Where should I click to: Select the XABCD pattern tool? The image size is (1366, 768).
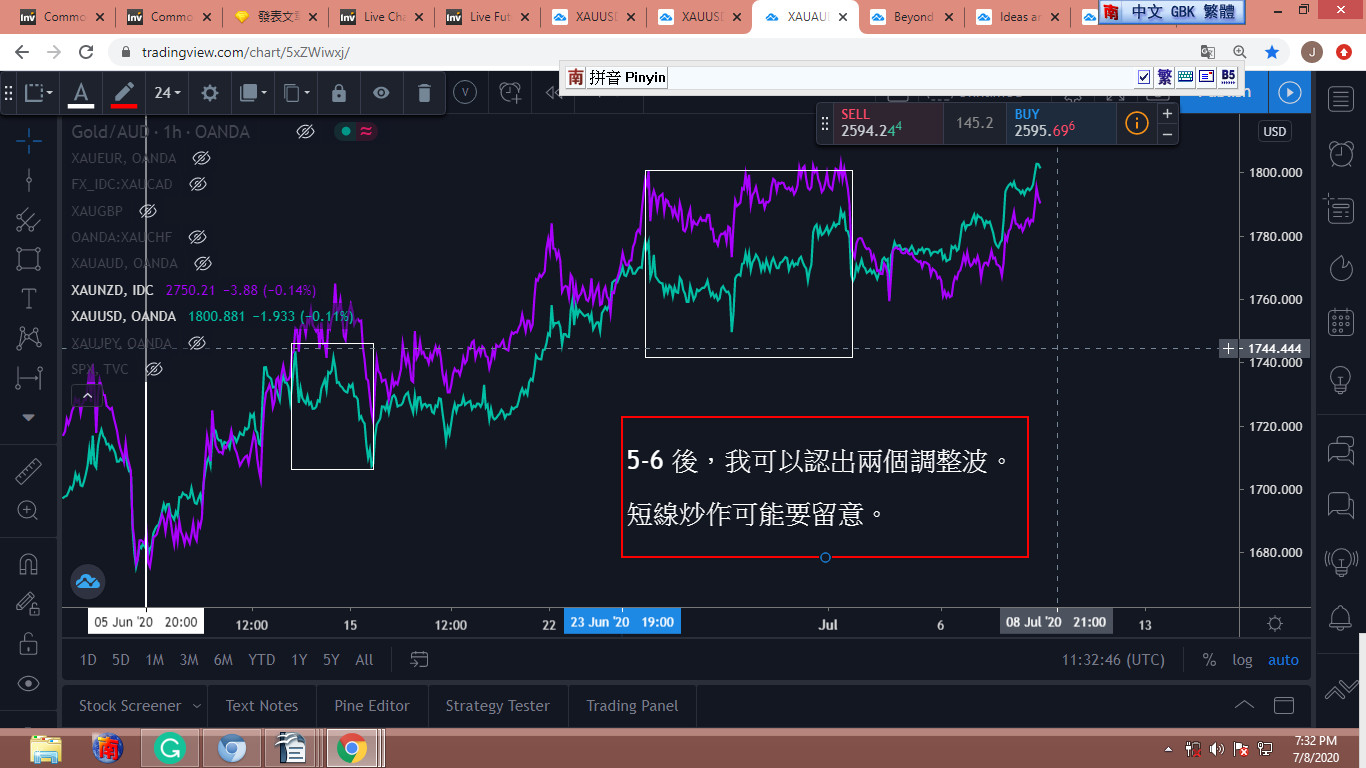point(28,338)
